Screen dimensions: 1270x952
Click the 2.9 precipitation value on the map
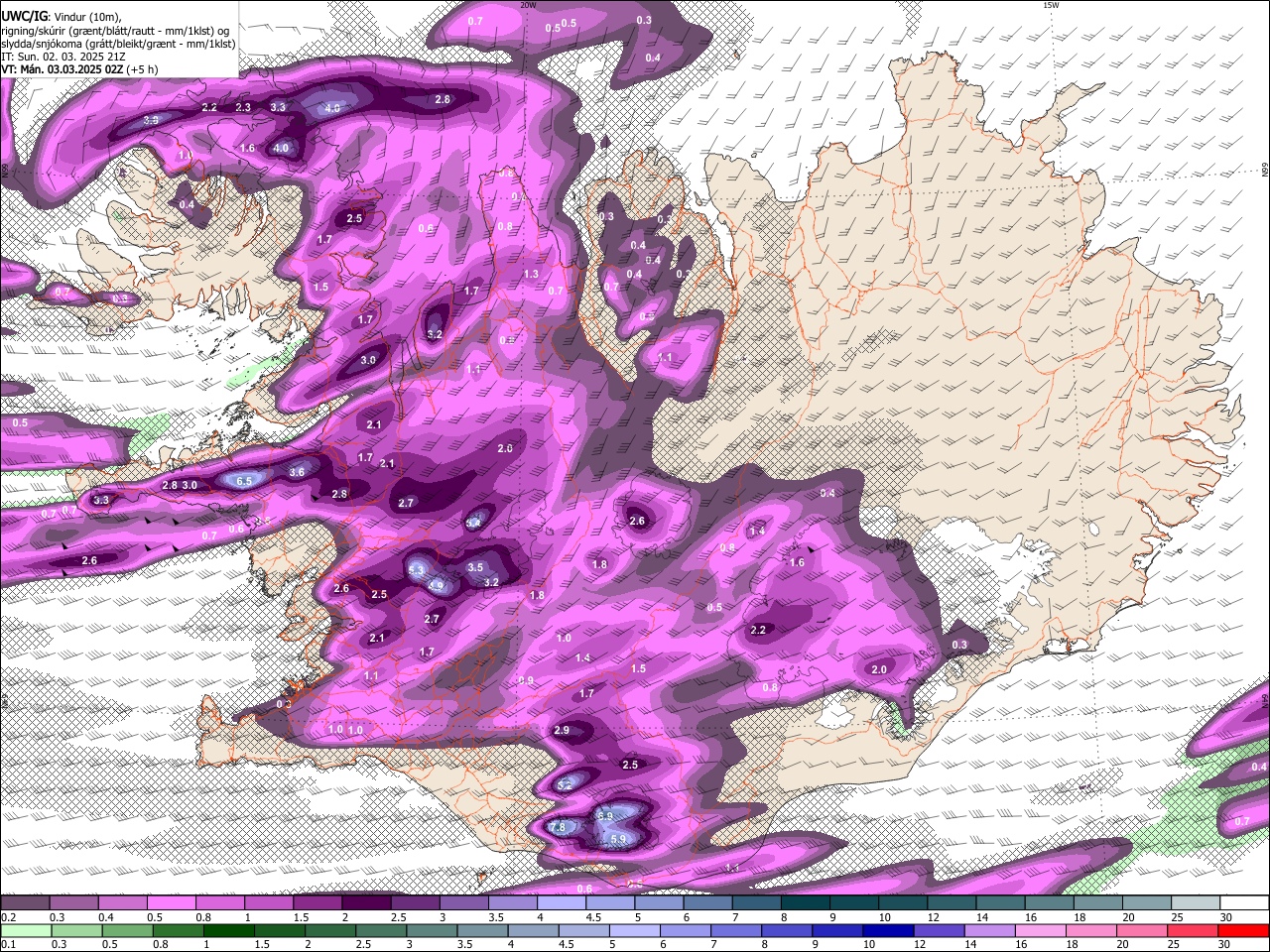[562, 731]
